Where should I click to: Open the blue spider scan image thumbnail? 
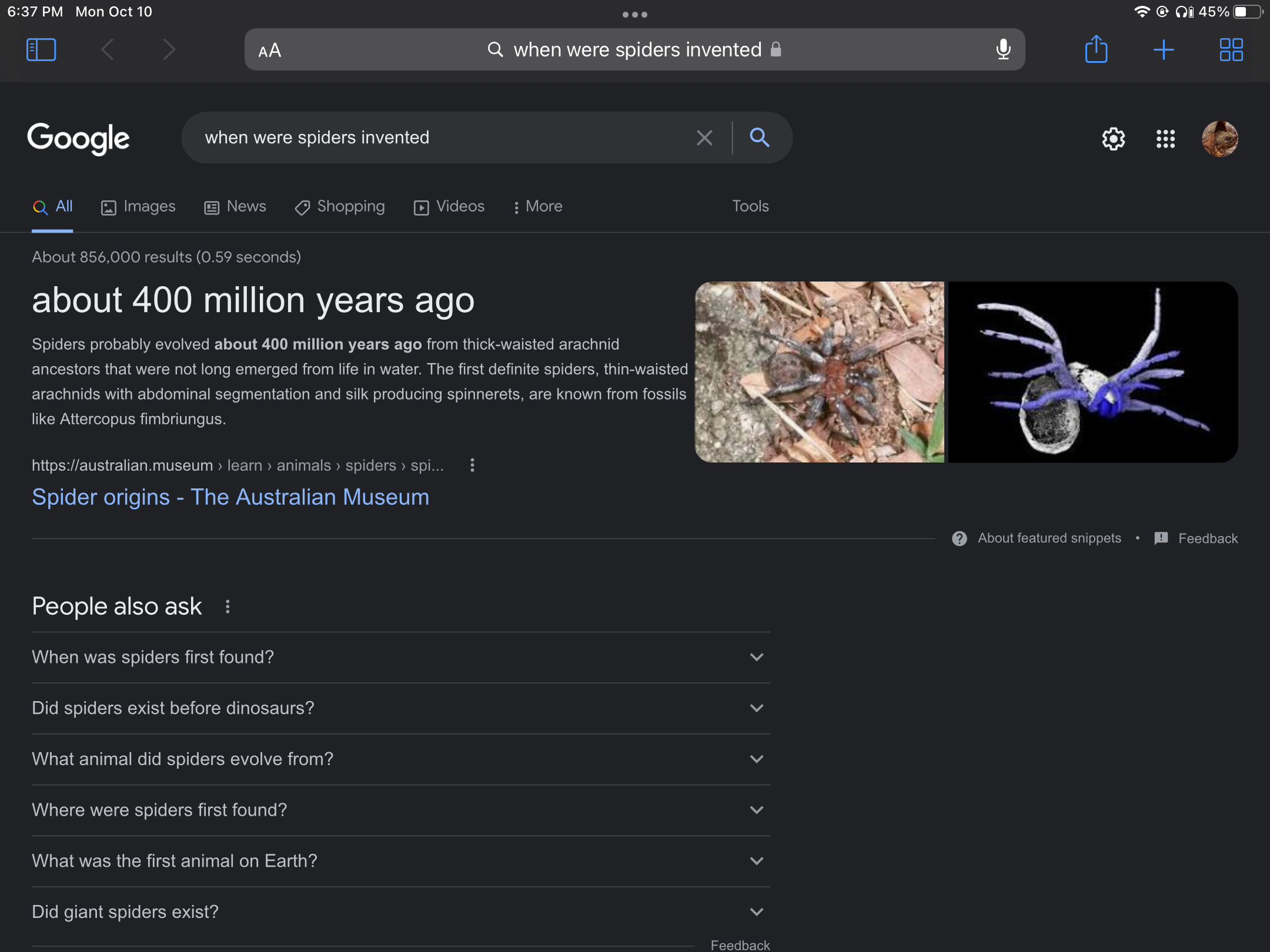pyautogui.click(x=1093, y=372)
